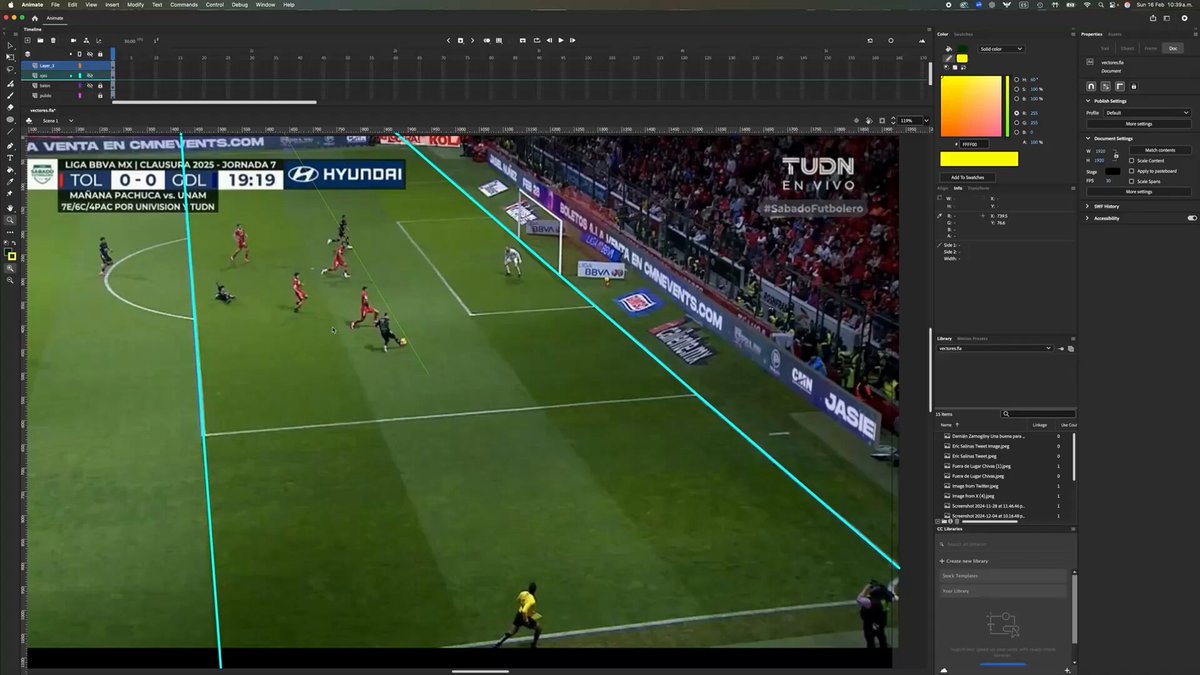Image resolution: width=1200 pixels, height=675 pixels.
Task: Collapse the Document Settings section
Action: pos(1088,139)
